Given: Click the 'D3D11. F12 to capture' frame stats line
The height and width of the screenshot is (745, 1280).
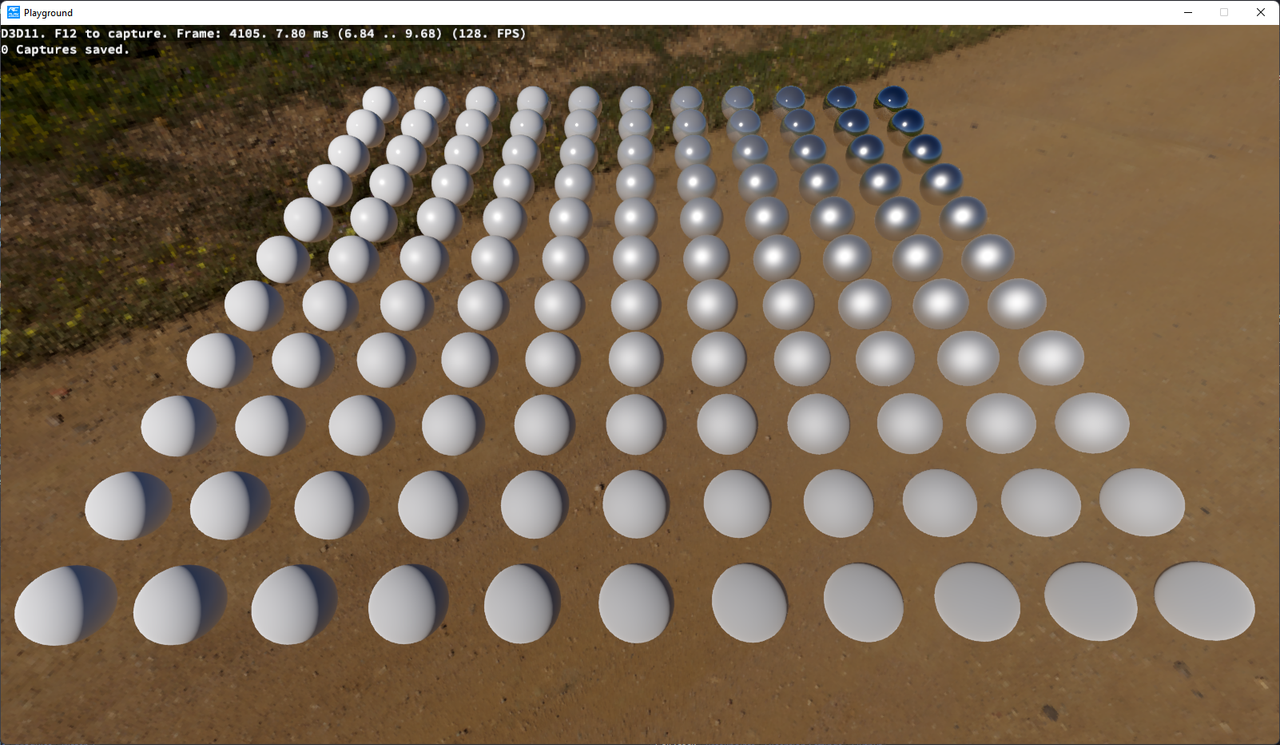Looking at the screenshot, I should 264,34.
